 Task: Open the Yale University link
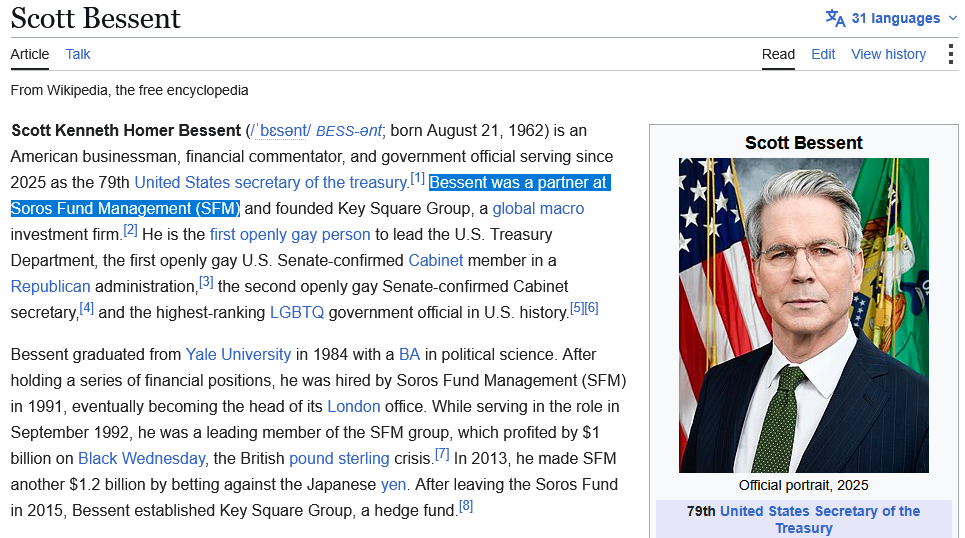[x=238, y=355]
